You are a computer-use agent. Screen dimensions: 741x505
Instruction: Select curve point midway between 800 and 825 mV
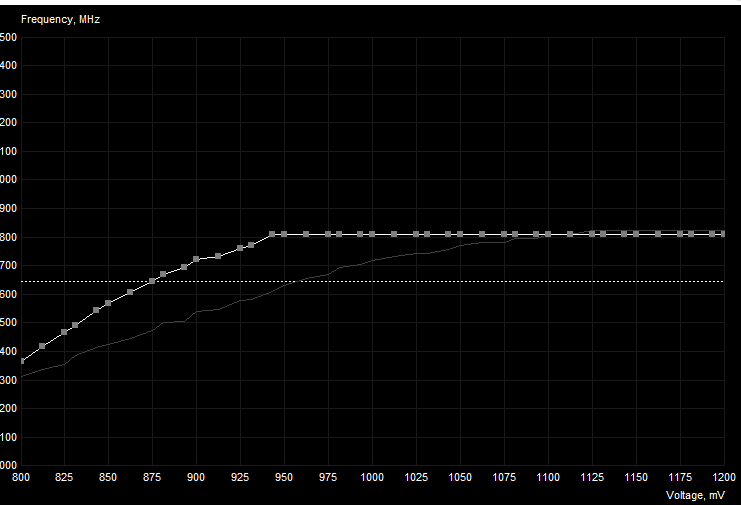(42, 346)
